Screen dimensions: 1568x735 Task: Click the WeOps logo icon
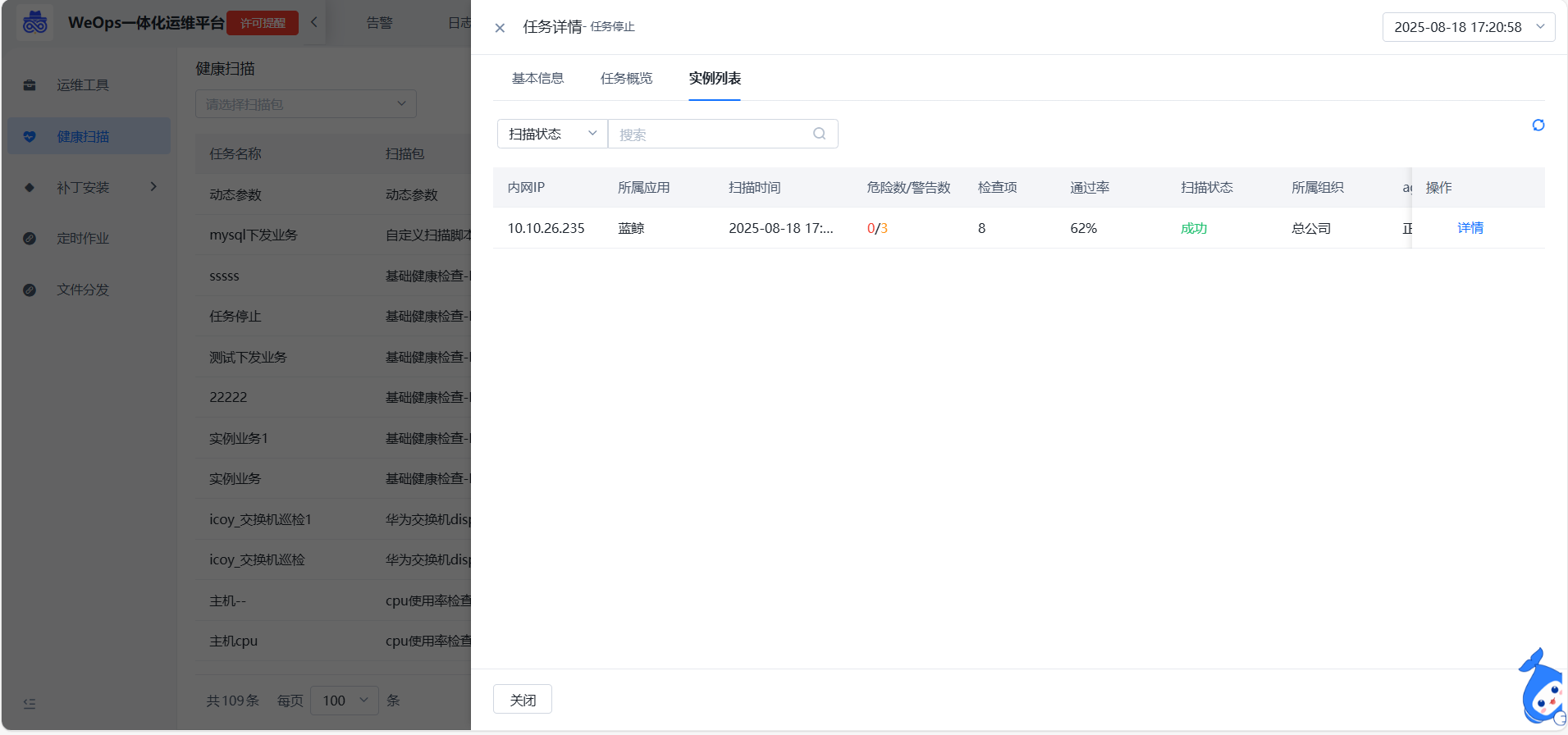click(34, 22)
